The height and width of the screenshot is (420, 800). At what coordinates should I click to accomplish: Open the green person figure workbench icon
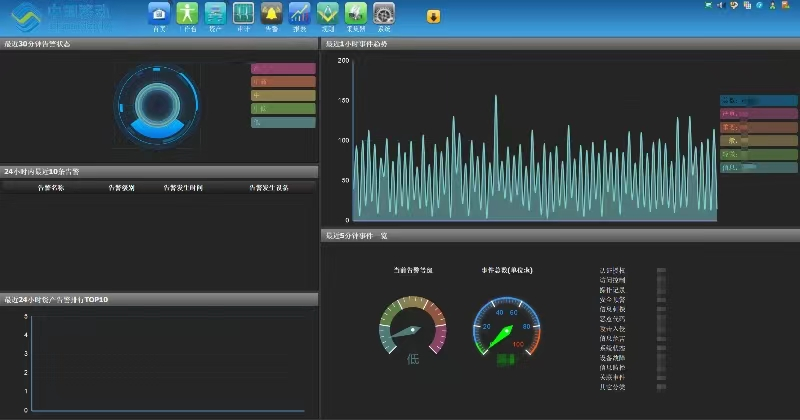[187, 14]
